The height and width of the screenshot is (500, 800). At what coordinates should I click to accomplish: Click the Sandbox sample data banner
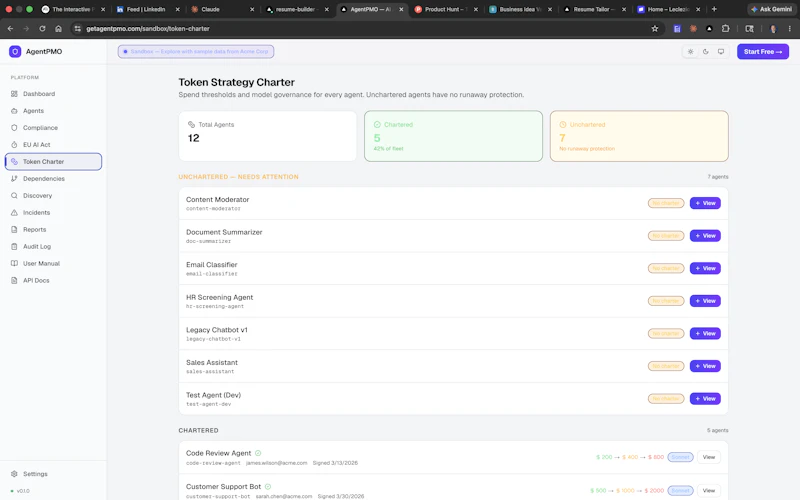196,52
